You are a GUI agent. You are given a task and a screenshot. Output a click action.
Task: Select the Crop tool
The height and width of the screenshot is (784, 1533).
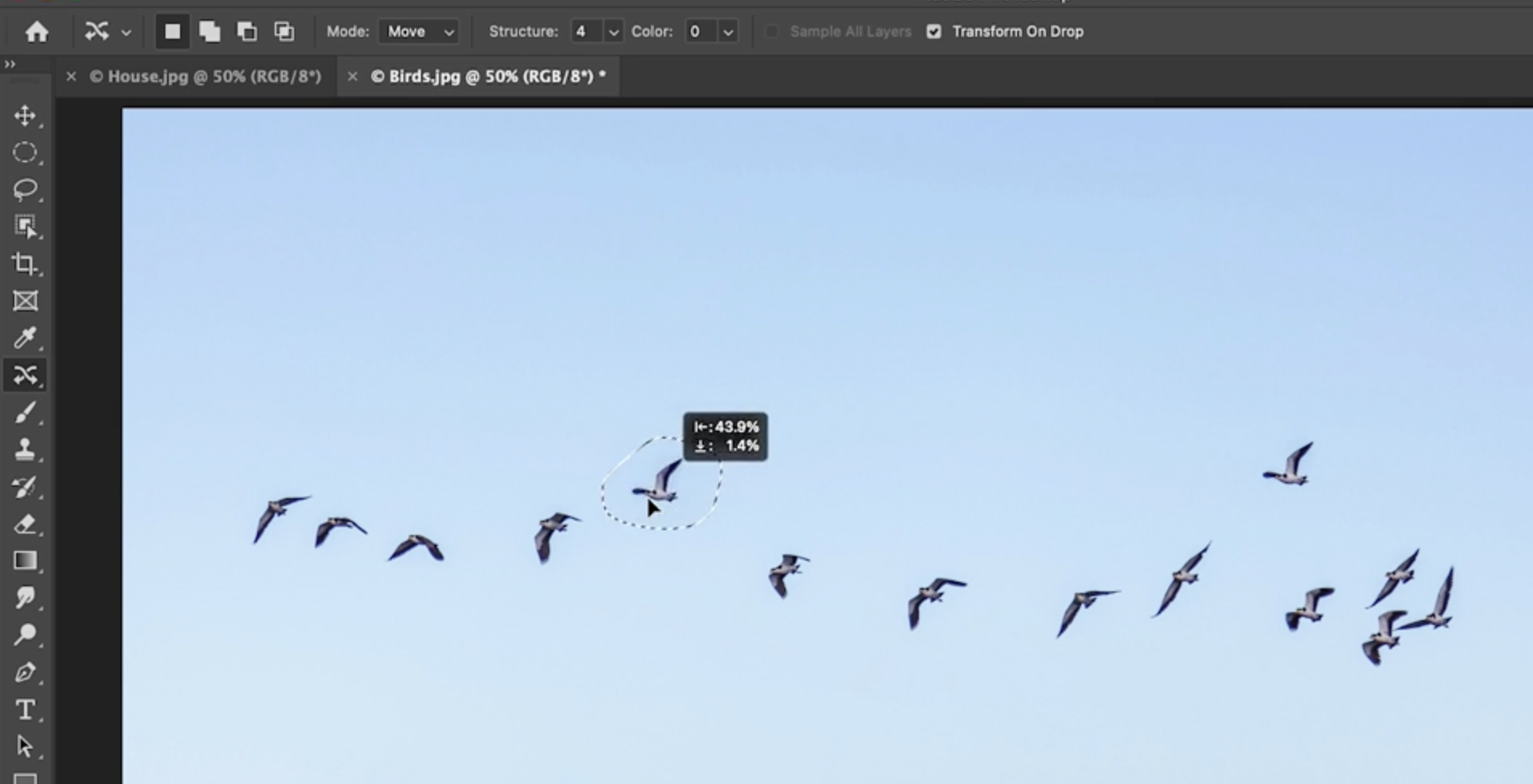tap(25, 263)
